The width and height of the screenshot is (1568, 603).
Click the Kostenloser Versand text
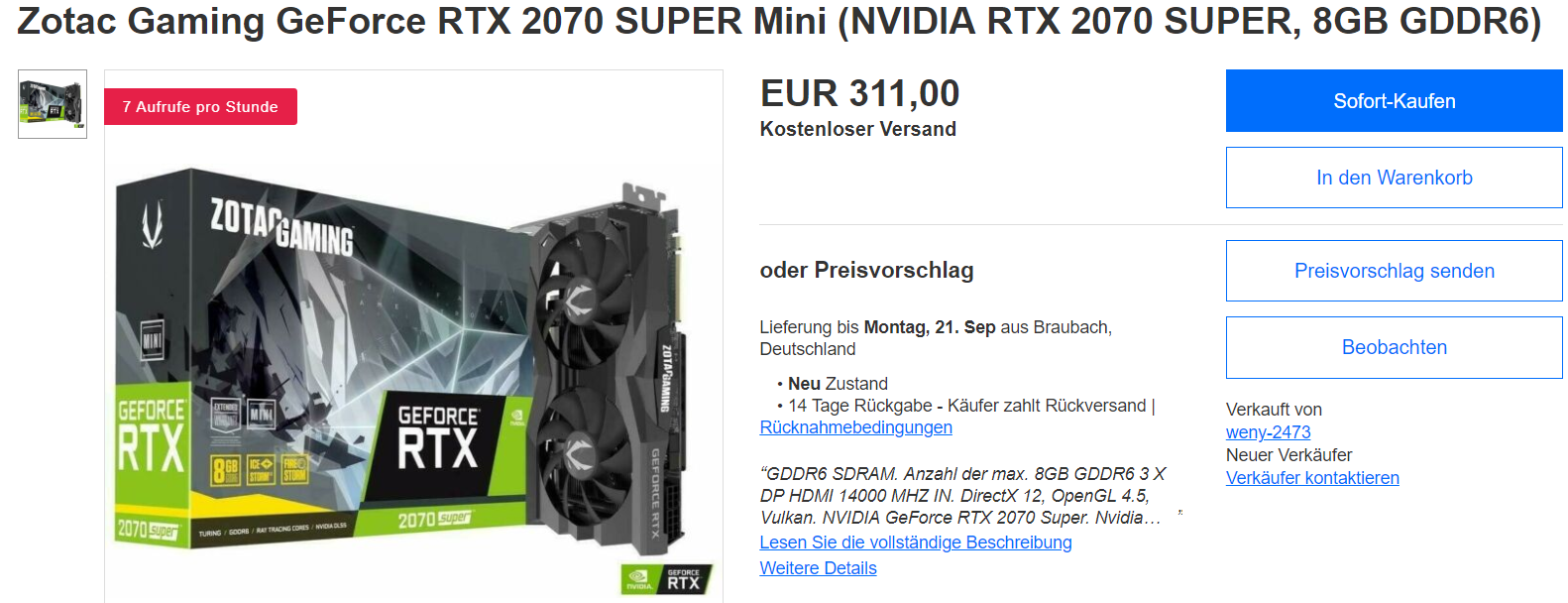click(x=857, y=129)
